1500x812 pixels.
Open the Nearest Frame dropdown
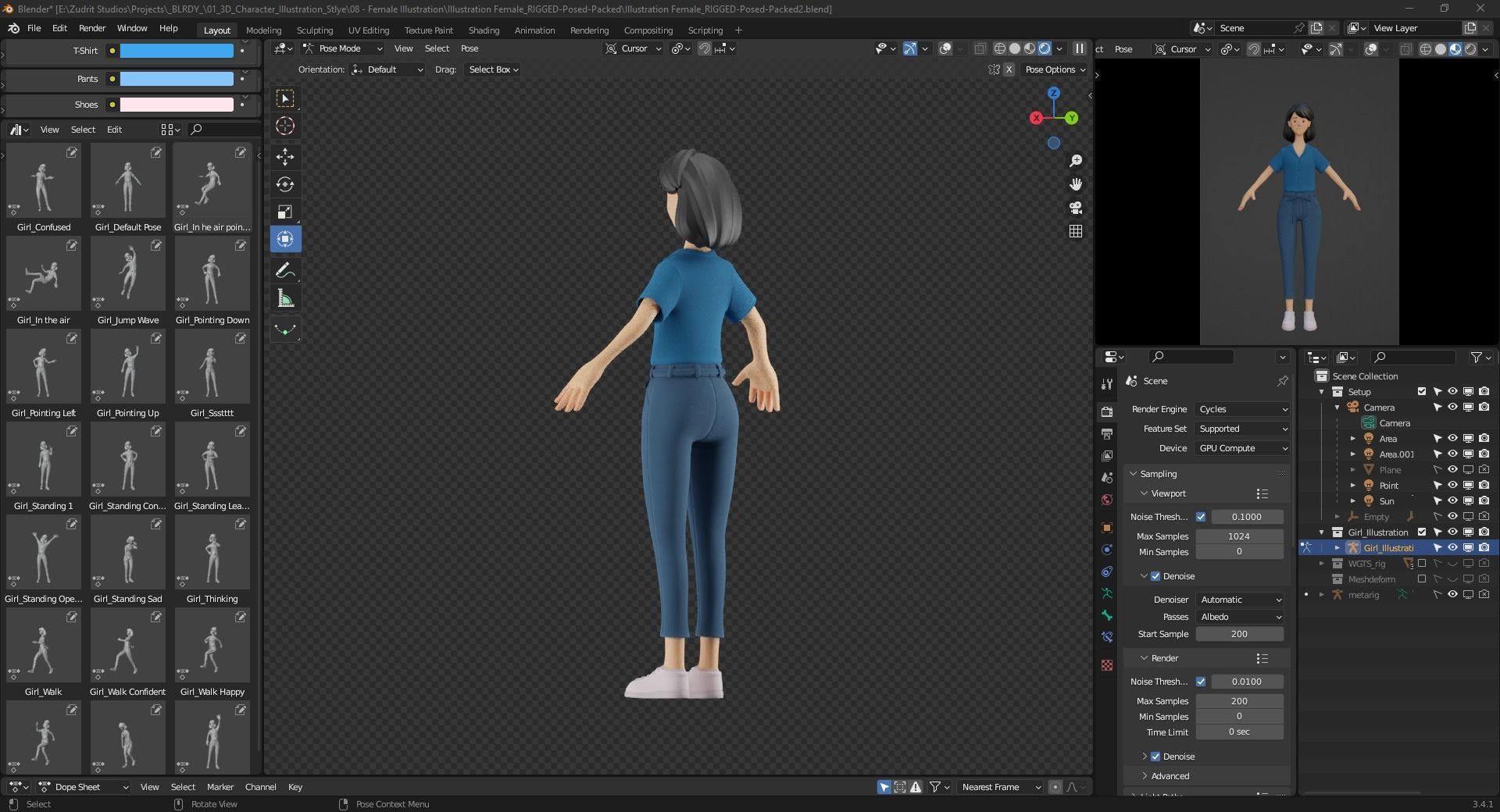coord(1001,787)
